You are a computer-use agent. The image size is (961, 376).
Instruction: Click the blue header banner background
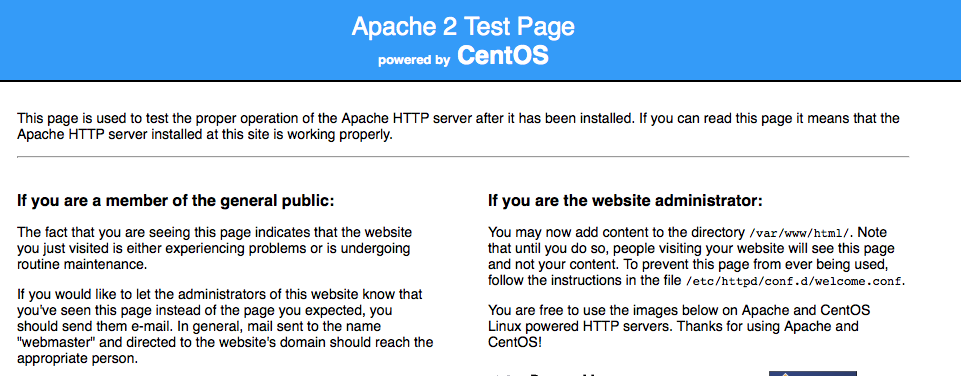(184, 40)
